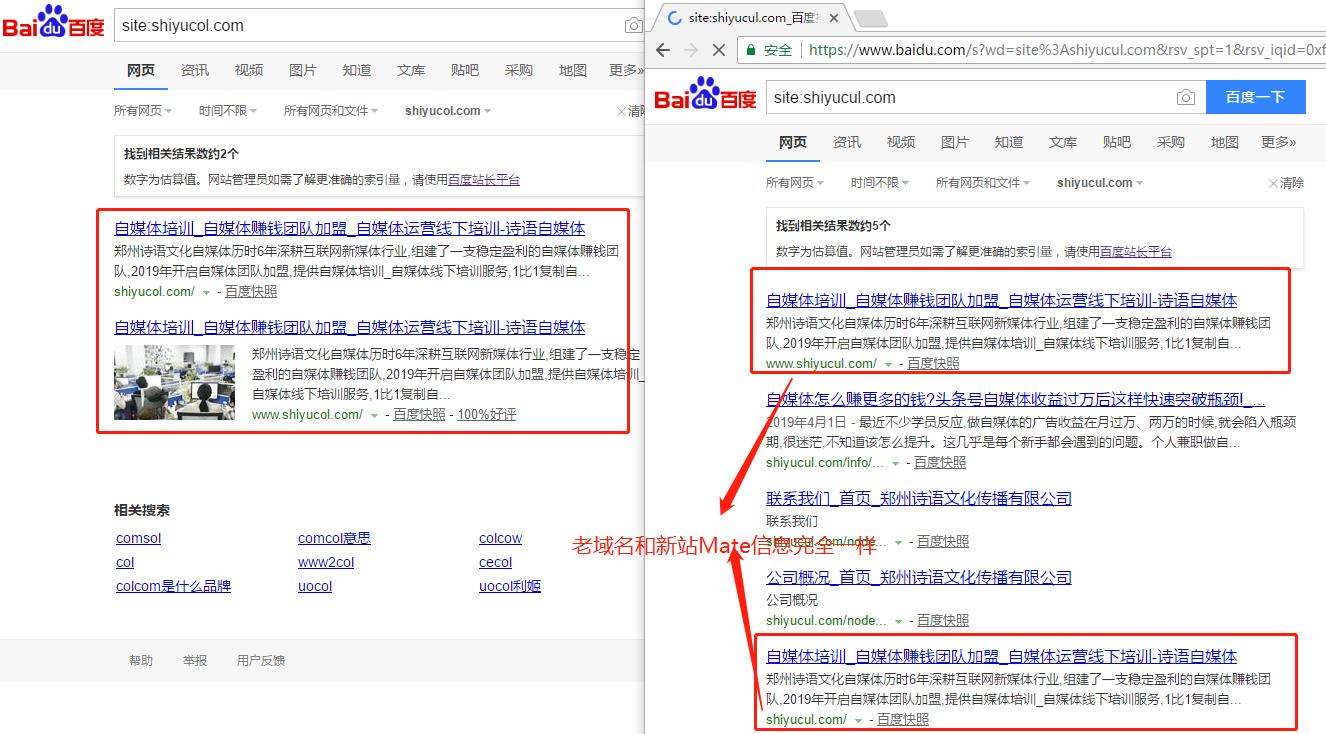Click related search www2col
The height and width of the screenshot is (734, 1326).
[x=326, y=563]
